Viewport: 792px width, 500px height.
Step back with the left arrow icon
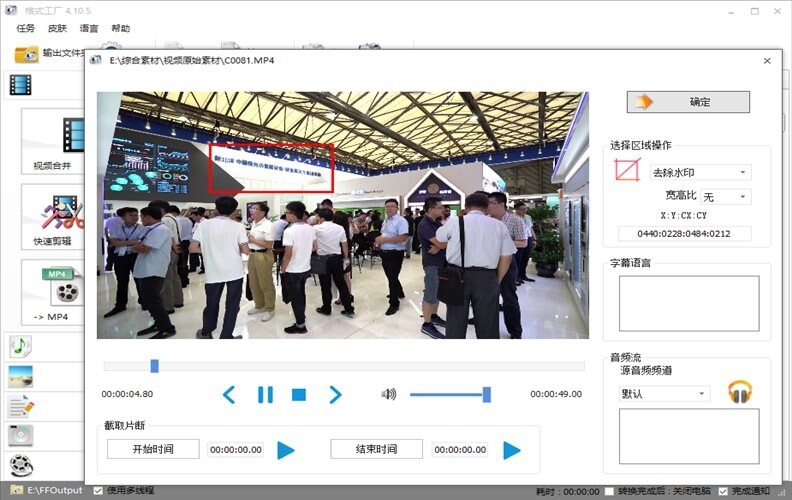click(229, 395)
